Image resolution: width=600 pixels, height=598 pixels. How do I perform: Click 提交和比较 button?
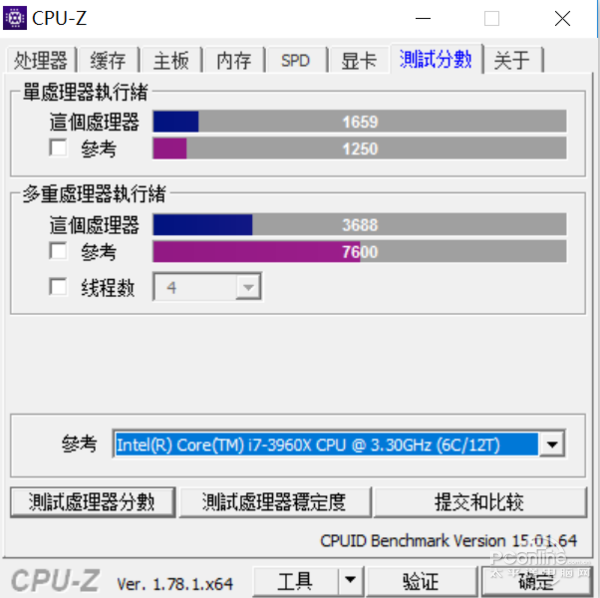pyautogui.click(x=480, y=502)
